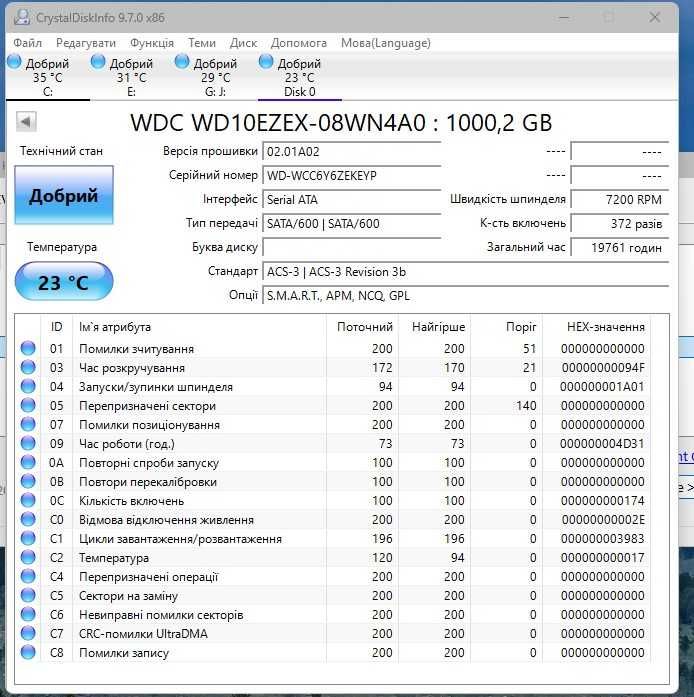Screen dimensions: 694x697
Task: Select the Помилки зчитування attribute name
Action: pyautogui.click(x=136, y=349)
